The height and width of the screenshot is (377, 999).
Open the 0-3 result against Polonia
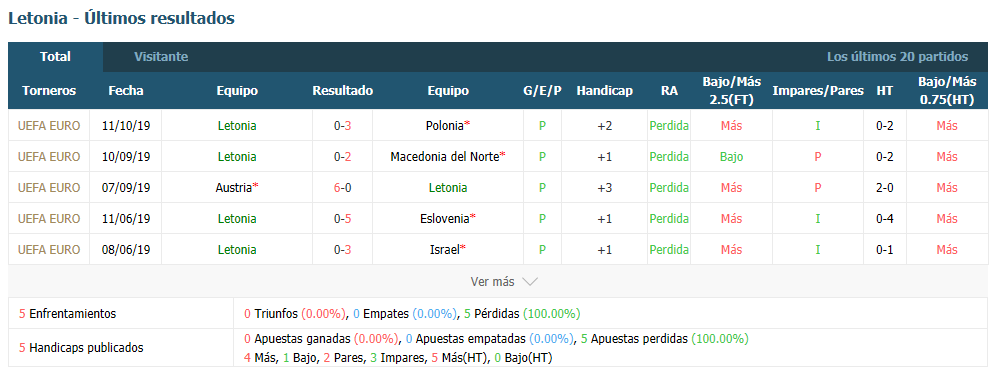(343, 125)
